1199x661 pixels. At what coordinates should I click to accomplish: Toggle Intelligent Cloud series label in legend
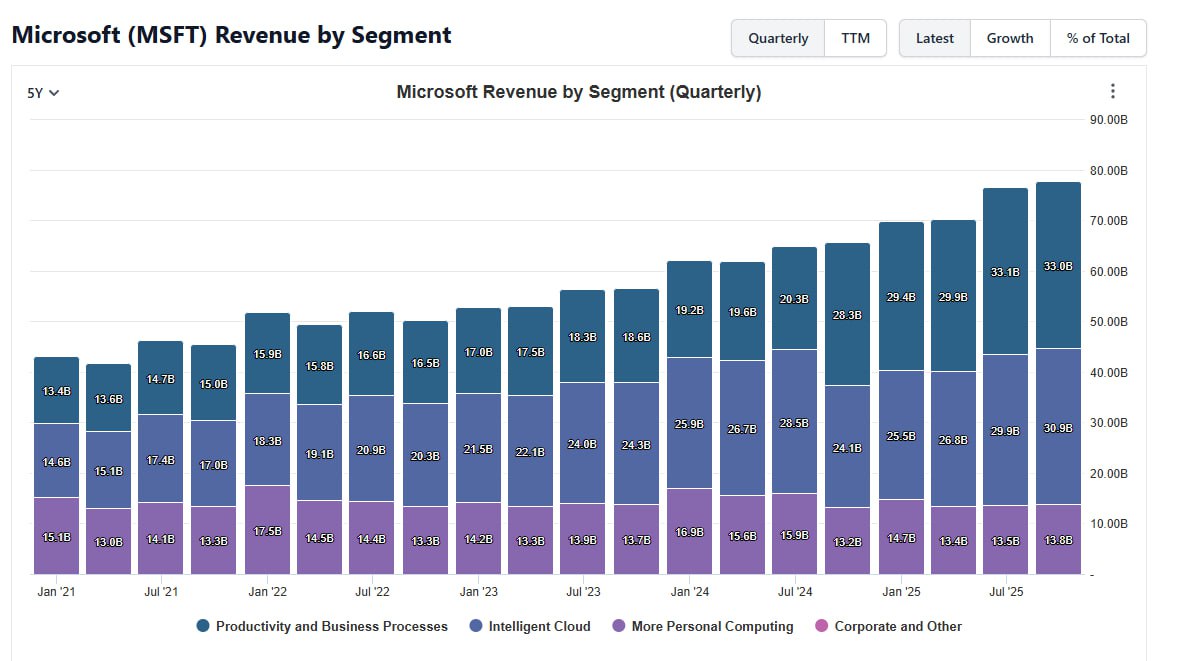539,626
